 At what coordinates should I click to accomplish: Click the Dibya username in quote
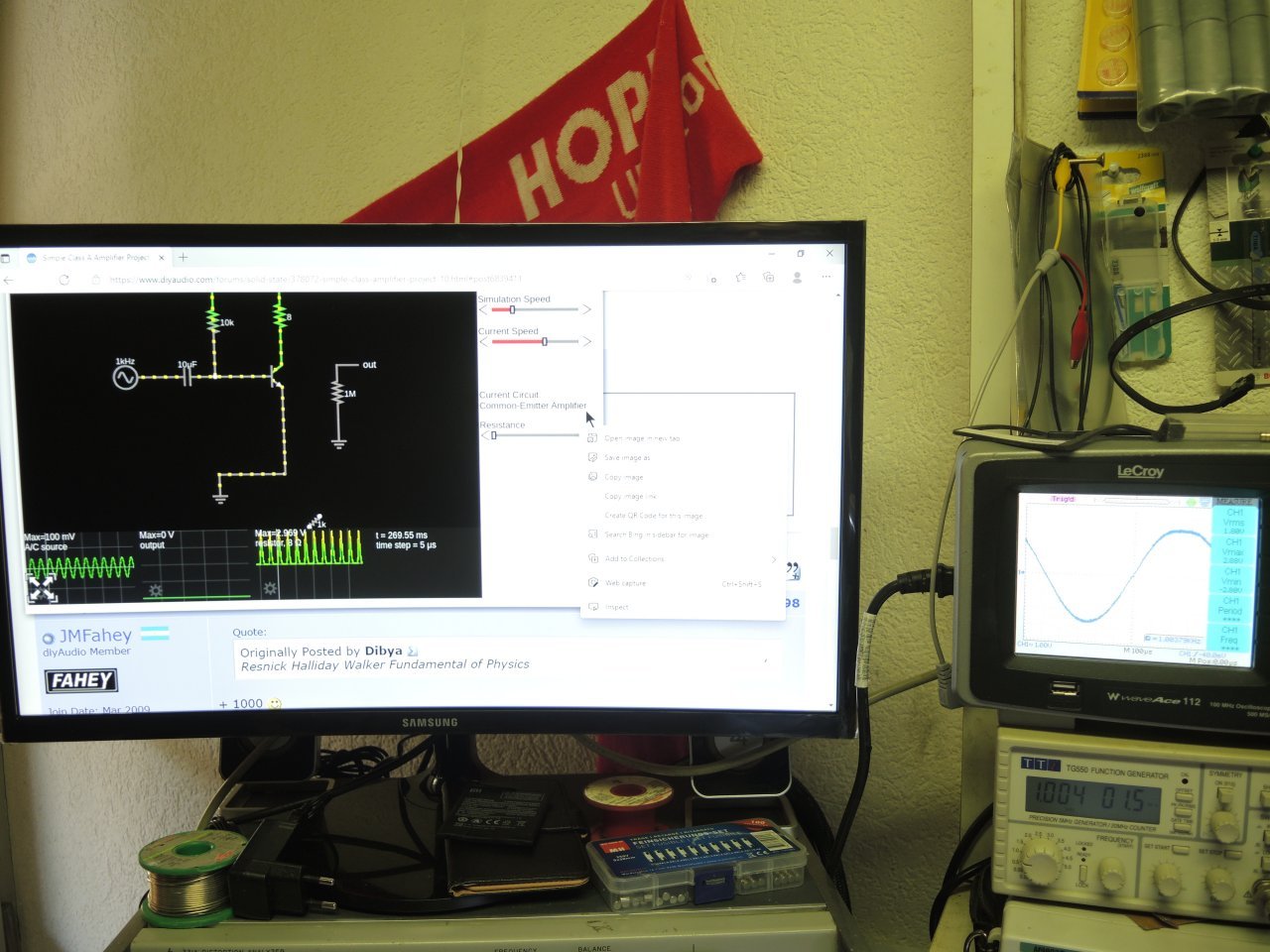[x=383, y=652]
